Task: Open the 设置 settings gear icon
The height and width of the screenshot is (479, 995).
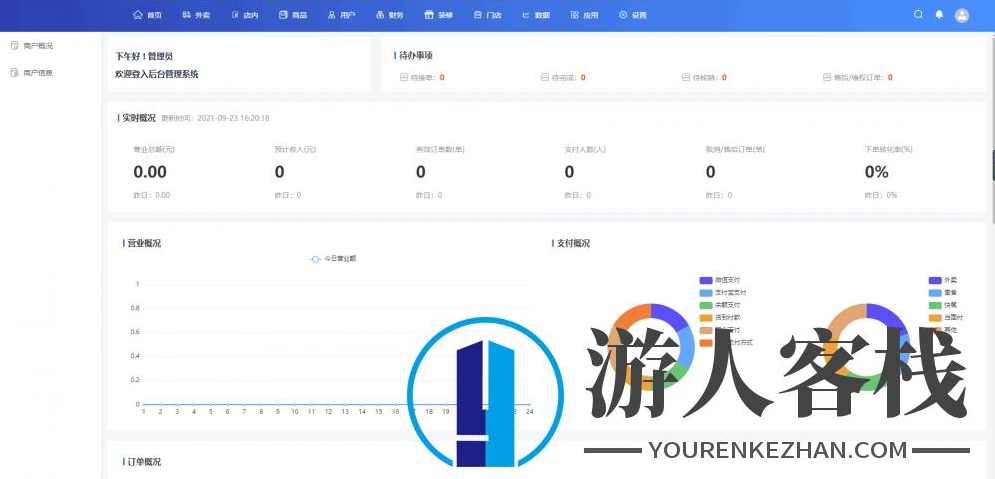Action: pyautogui.click(x=623, y=15)
